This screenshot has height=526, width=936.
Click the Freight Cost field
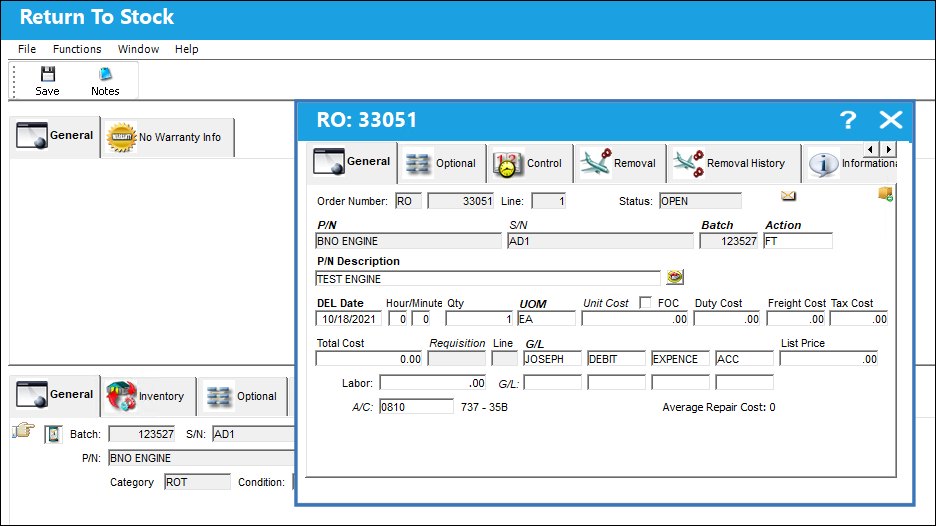796,319
